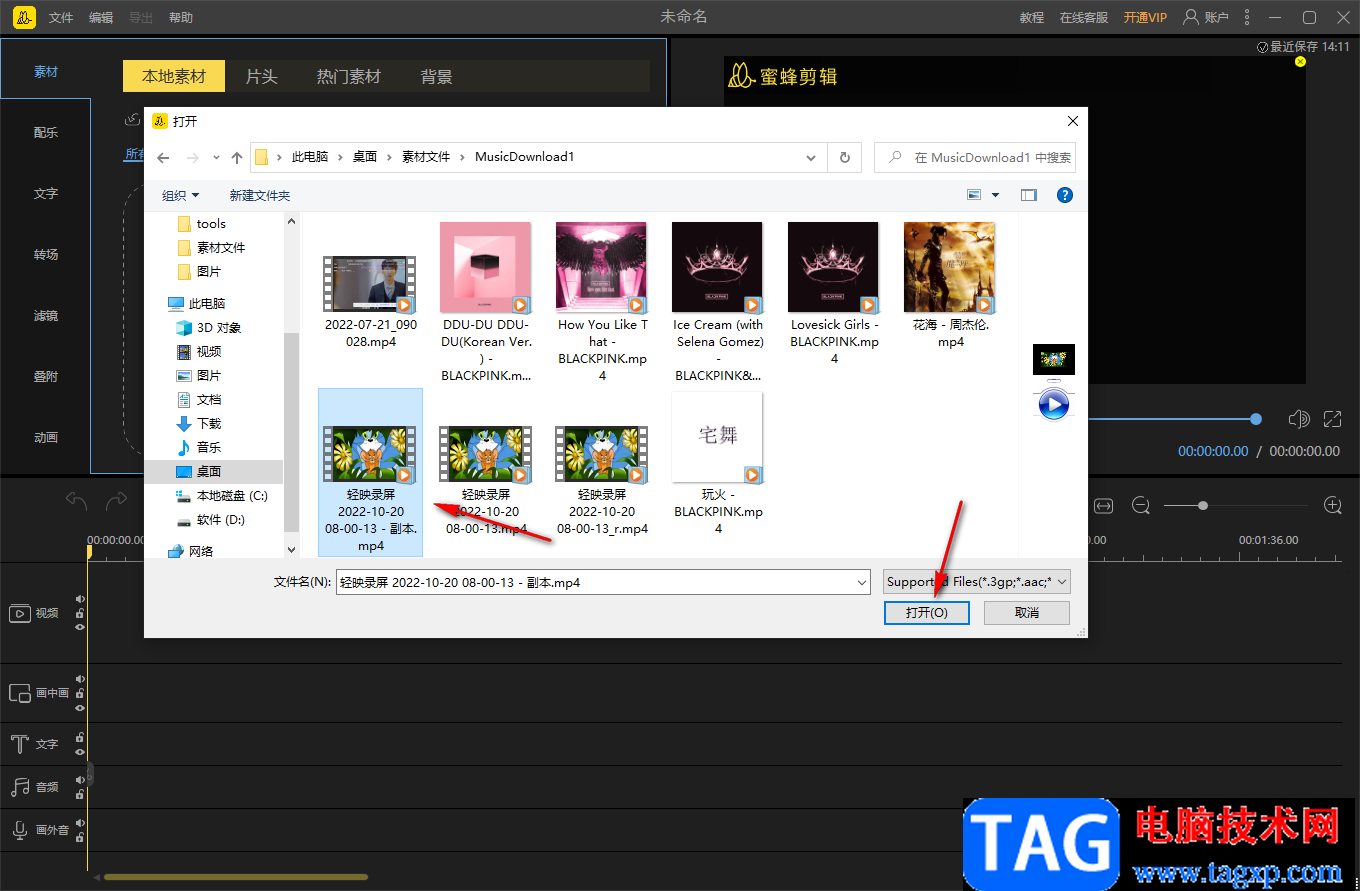Click the preview pane play button
This screenshot has height=891, width=1360.
click(1054, 404)
